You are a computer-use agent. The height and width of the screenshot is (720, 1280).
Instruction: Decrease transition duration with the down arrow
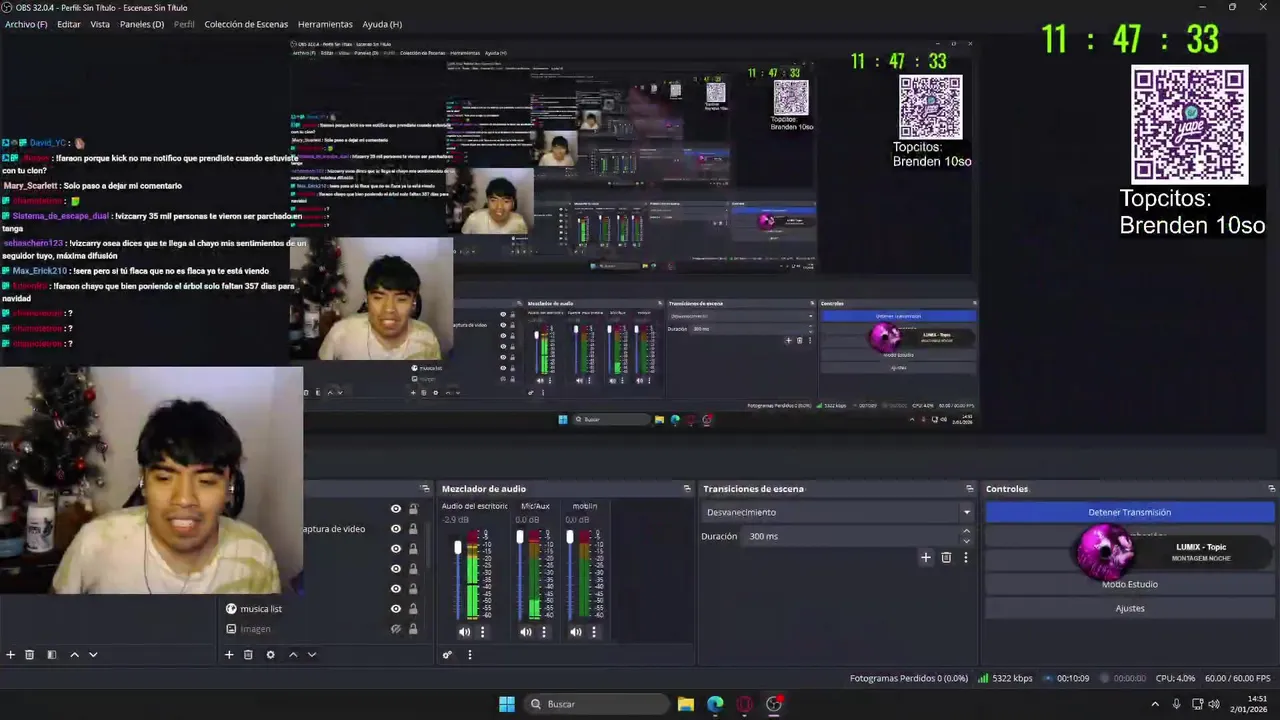pyautogui.click(x=966, y=541)
